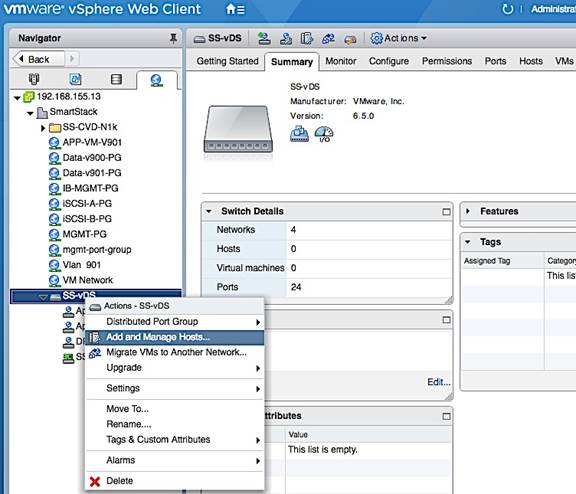This screenshot has width=576, height=494.
Task: Select IB-MGMT-PG port group
Action: (x=90, y=188)
